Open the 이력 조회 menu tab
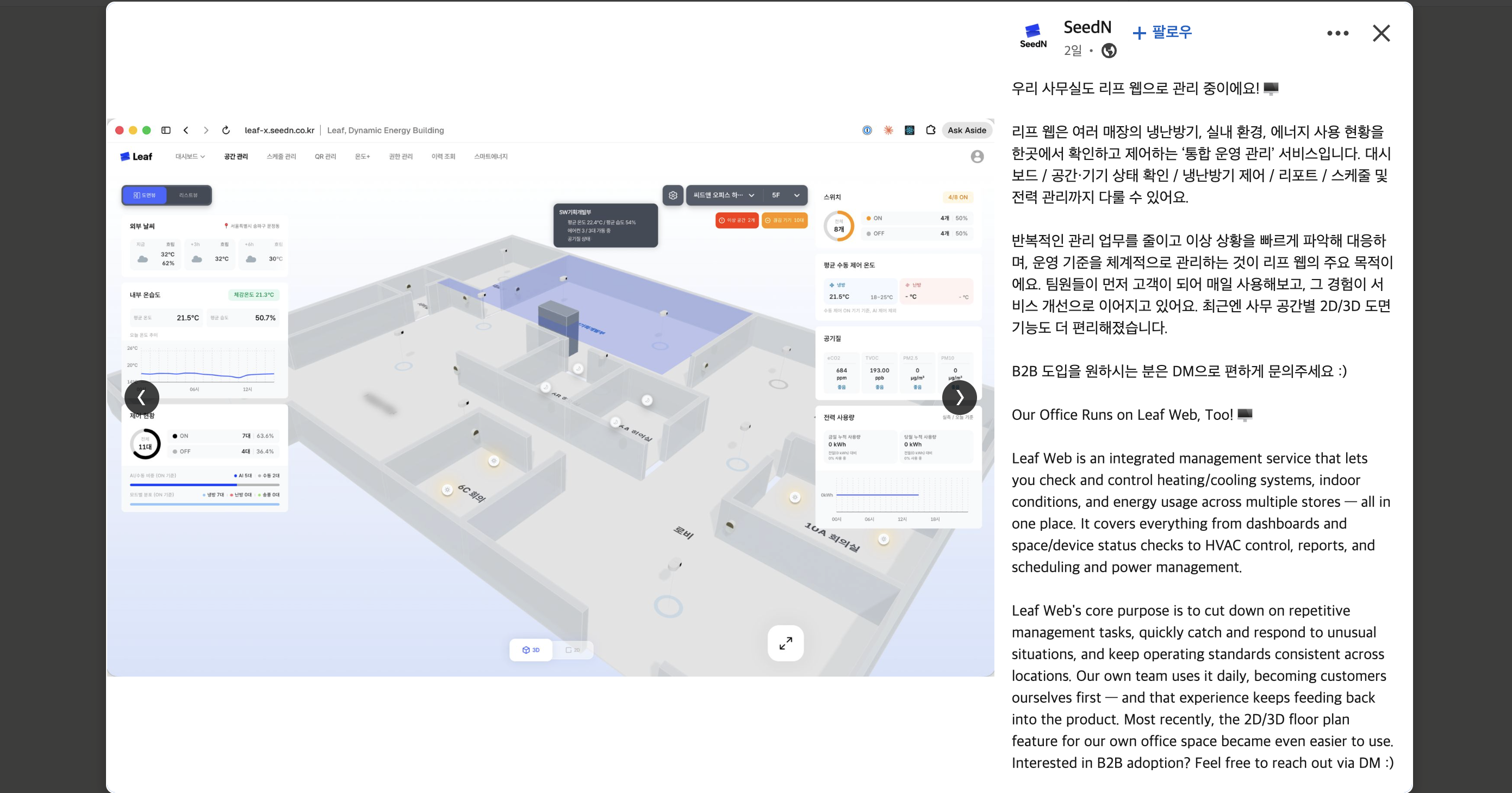This screenshot has width=1512, height=793. pos(443,157)
